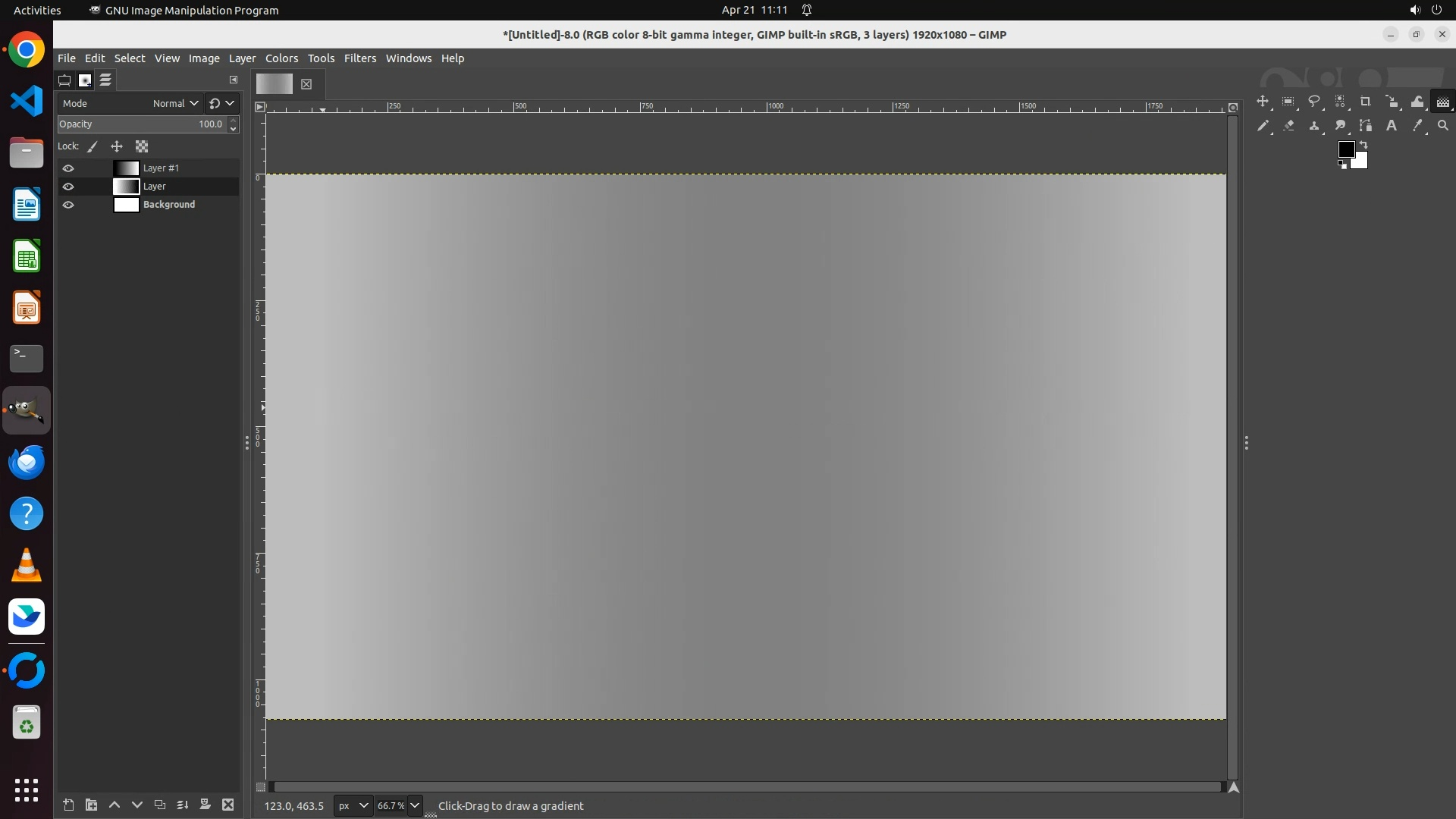The height and width of the screenshot is (819, 1456).
Task: Open the Filters menu
Action: [x=359, y=58]
